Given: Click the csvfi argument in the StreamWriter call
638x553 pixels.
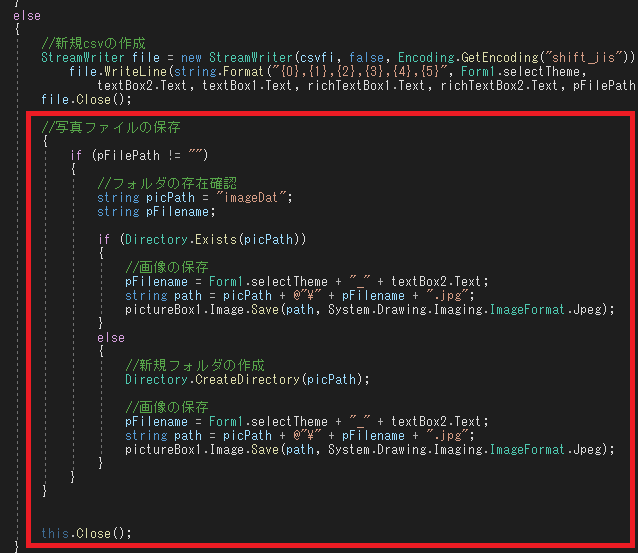Looking at the screenshot, I should (x=317, y=57).
